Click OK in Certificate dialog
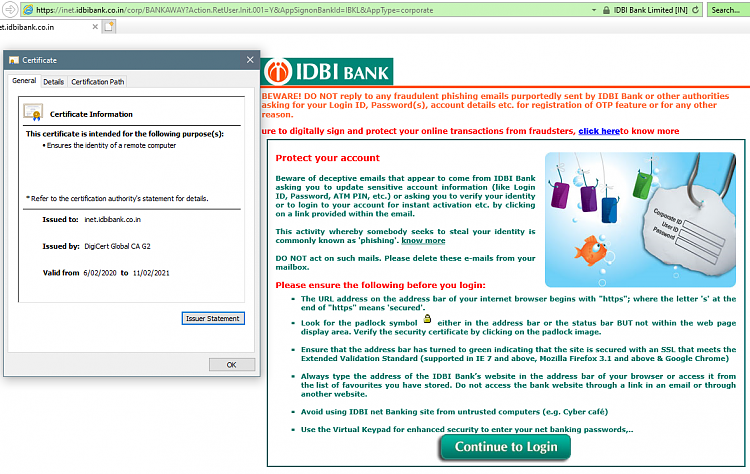The height and width of the screenshot is (474, 750). point(232,364)
